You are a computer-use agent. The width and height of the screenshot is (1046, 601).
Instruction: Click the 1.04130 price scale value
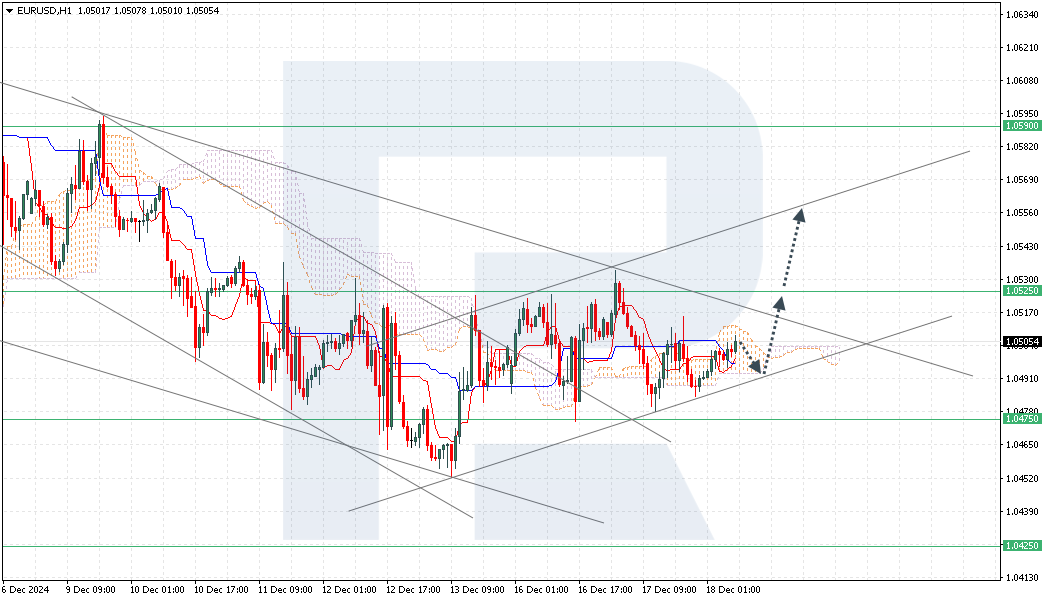point(1022,578)
